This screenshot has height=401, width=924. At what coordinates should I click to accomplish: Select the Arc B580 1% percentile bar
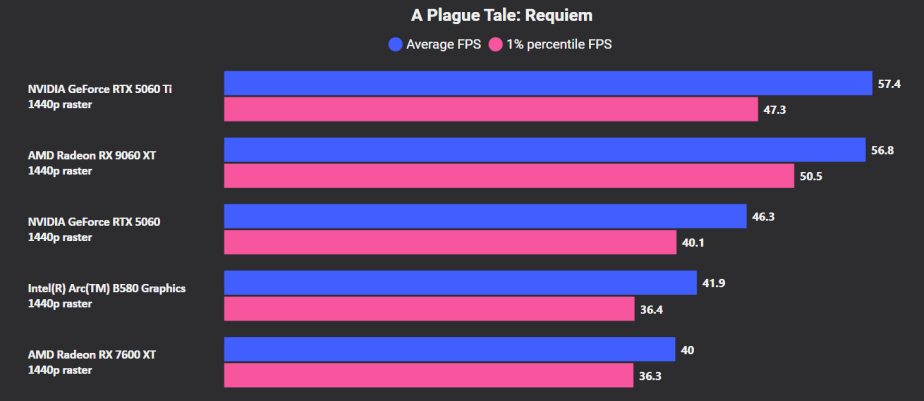(429, 309)
